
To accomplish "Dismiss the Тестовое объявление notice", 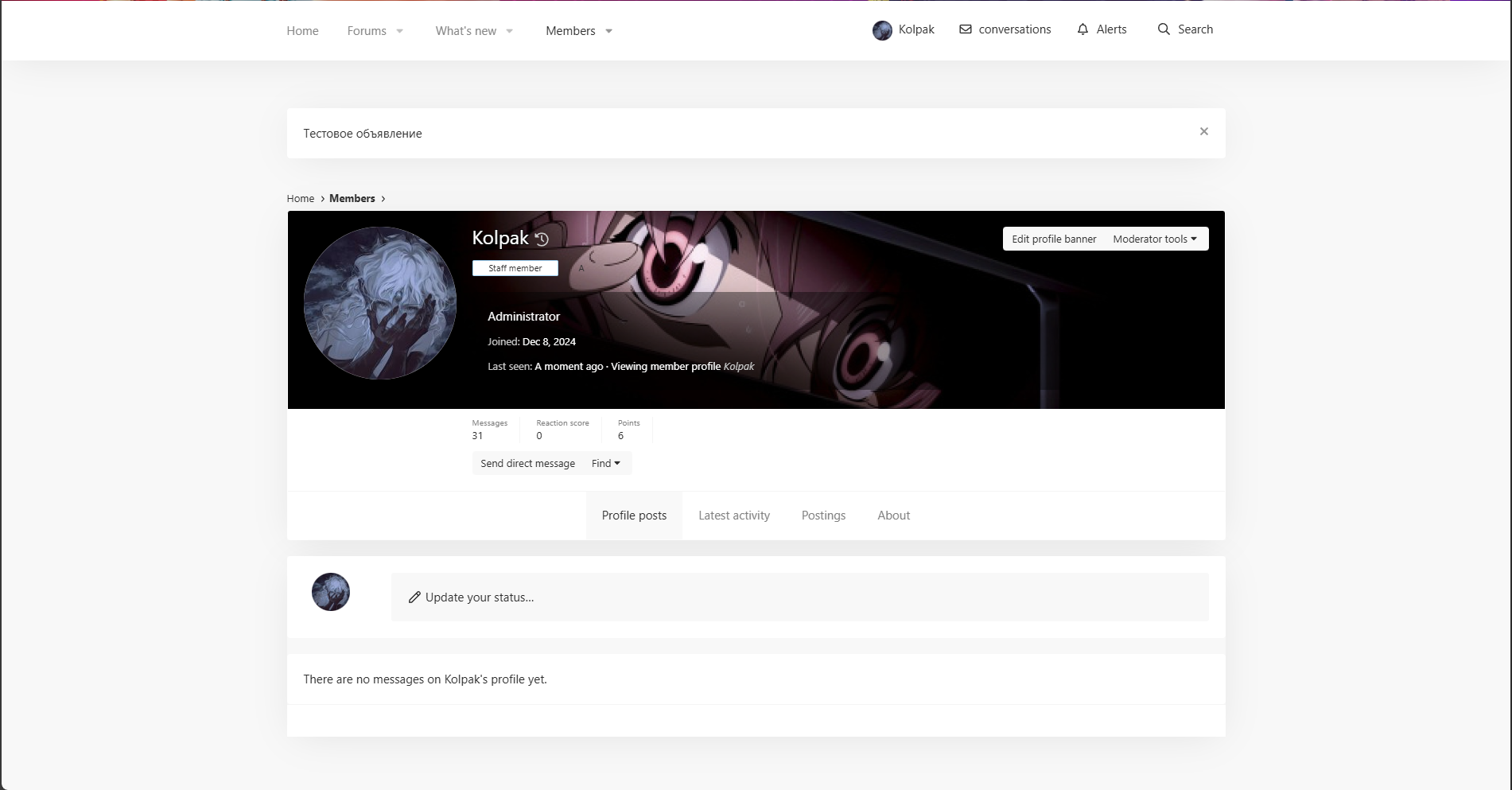I will 1204,131.
